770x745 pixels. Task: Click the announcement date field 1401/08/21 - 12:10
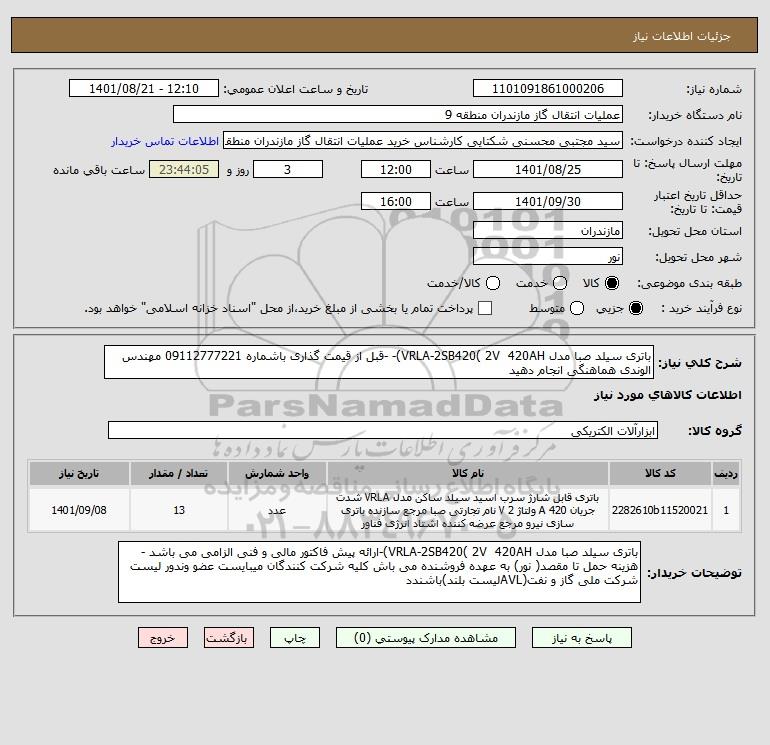coord(144,88)
